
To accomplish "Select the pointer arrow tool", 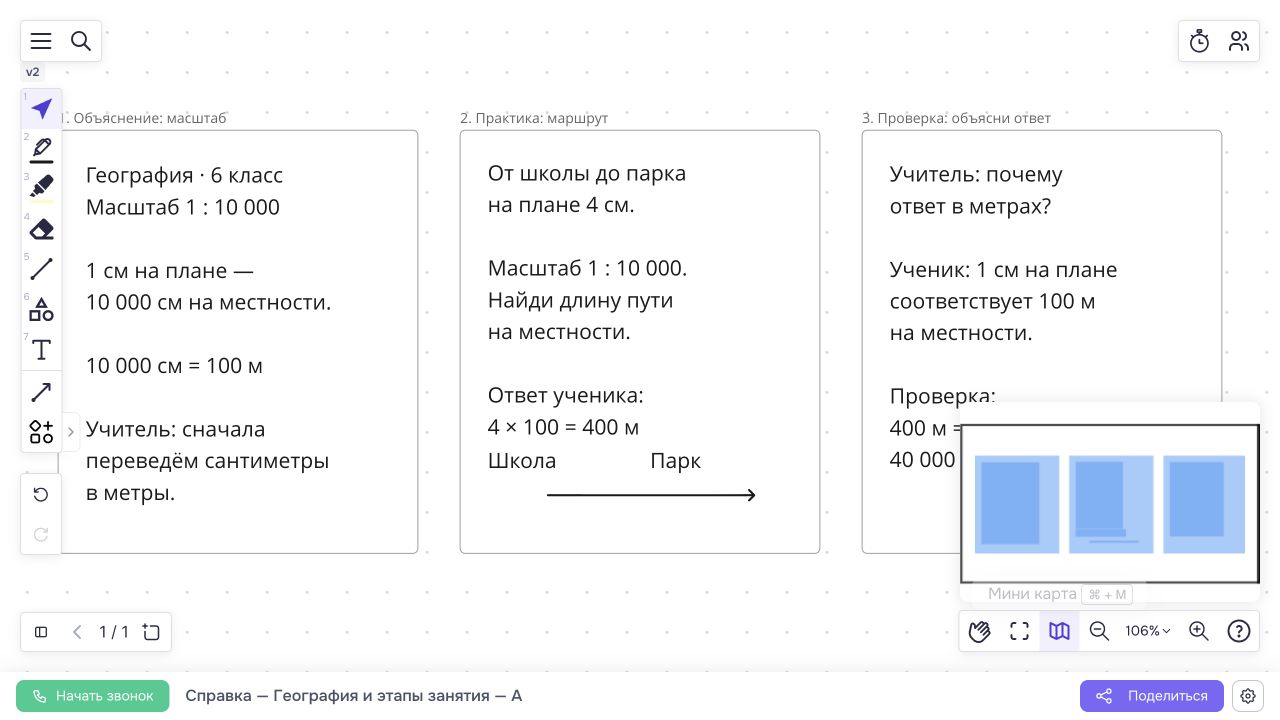I will point(41,108).
